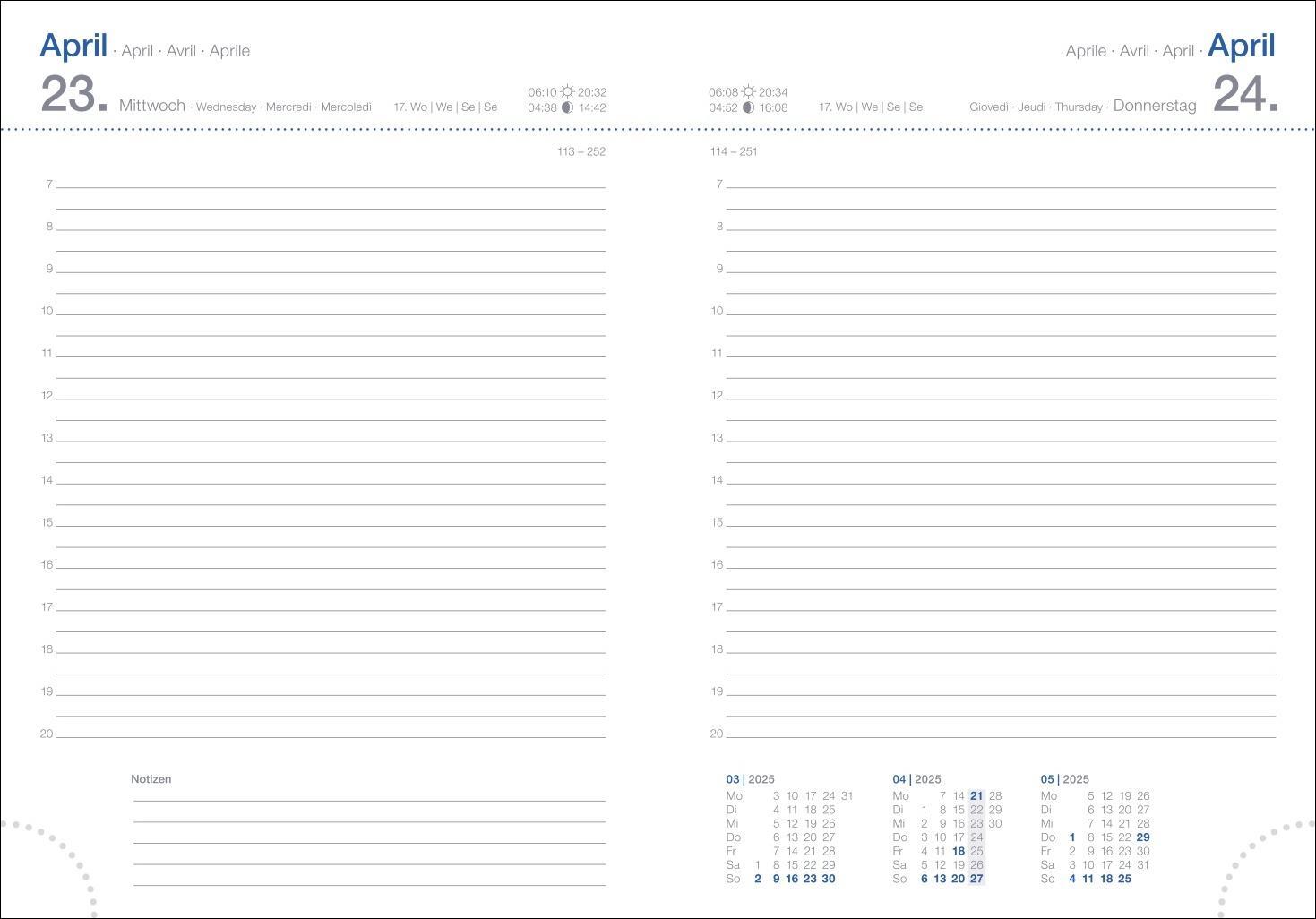Image resolution: width=1316 pixels, height=919 pixels.
Task: Select date 24 in the 04 | 2025 Do row
Action: (976, 837)
